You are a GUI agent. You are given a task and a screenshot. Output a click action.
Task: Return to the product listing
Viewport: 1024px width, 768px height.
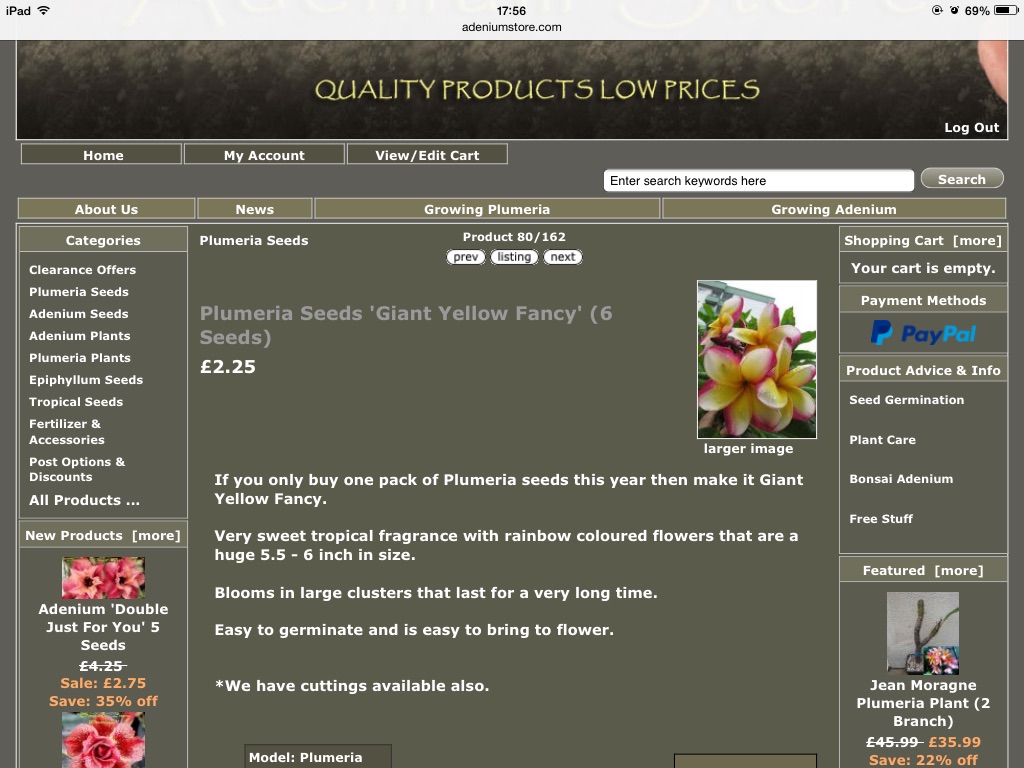[x=514, y=257]
